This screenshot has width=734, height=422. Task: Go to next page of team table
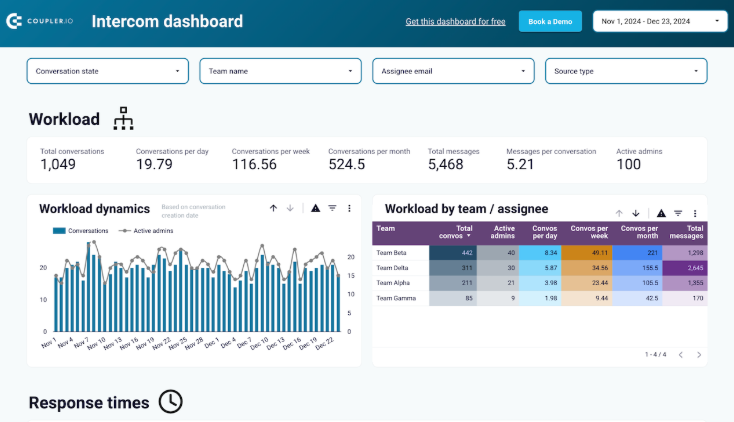click(699, 354)
